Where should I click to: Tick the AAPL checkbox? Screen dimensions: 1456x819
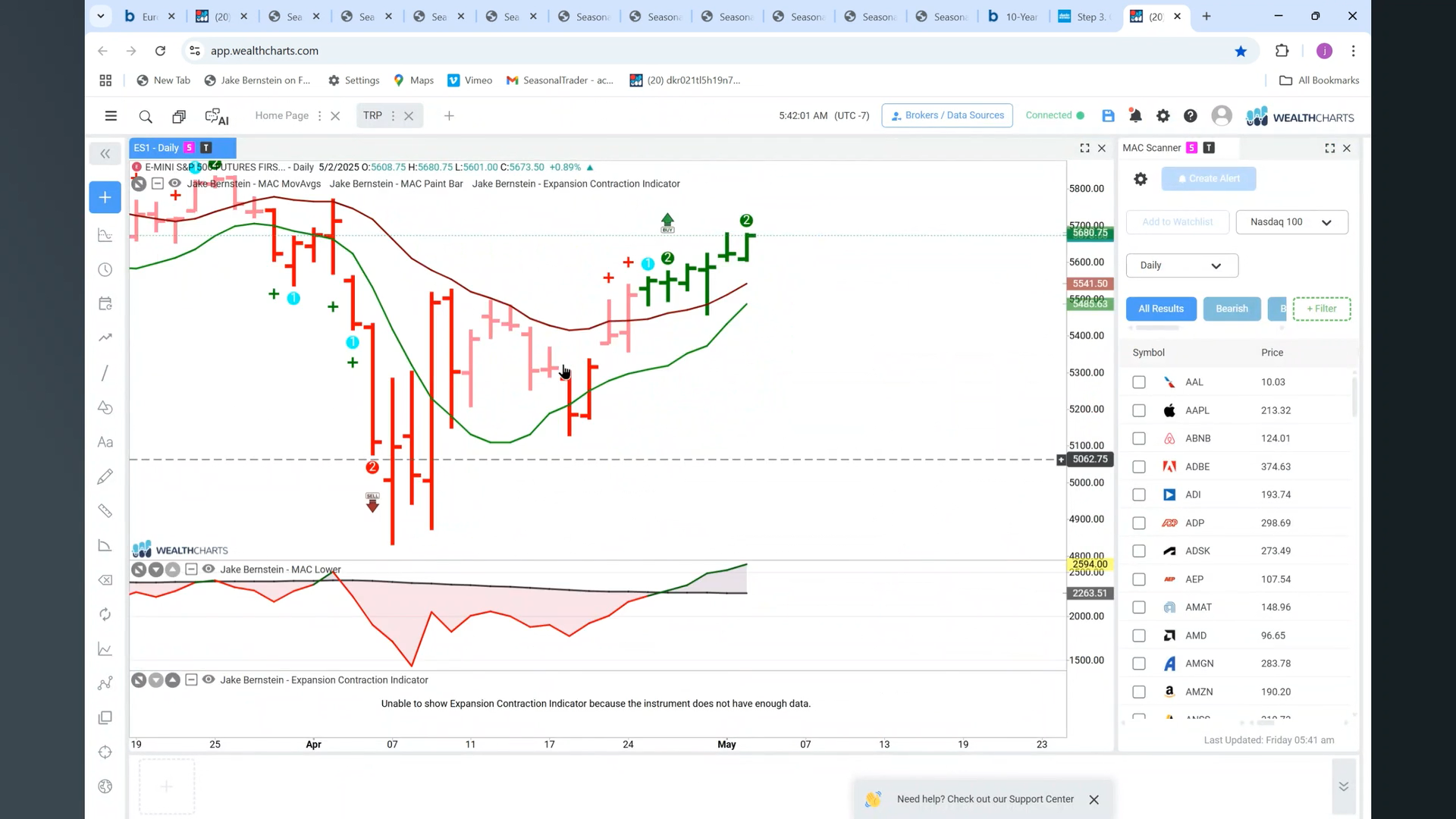point(1139,410)
